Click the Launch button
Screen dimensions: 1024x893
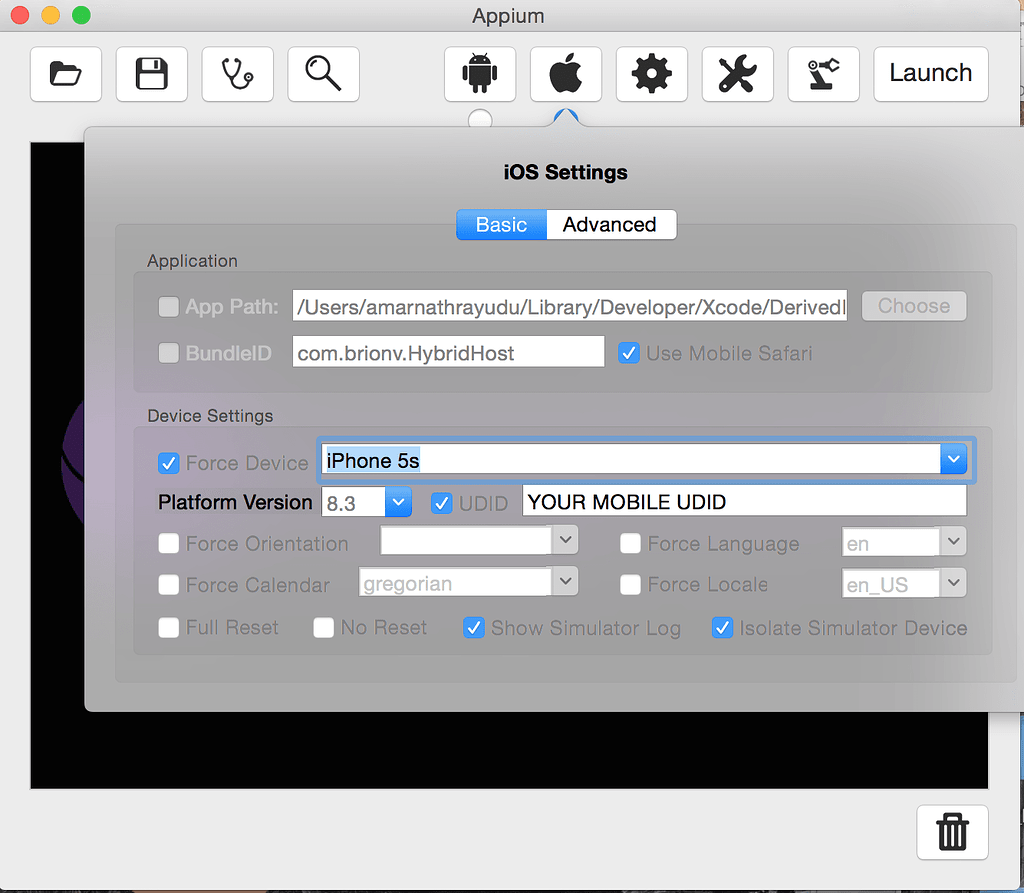930,73
